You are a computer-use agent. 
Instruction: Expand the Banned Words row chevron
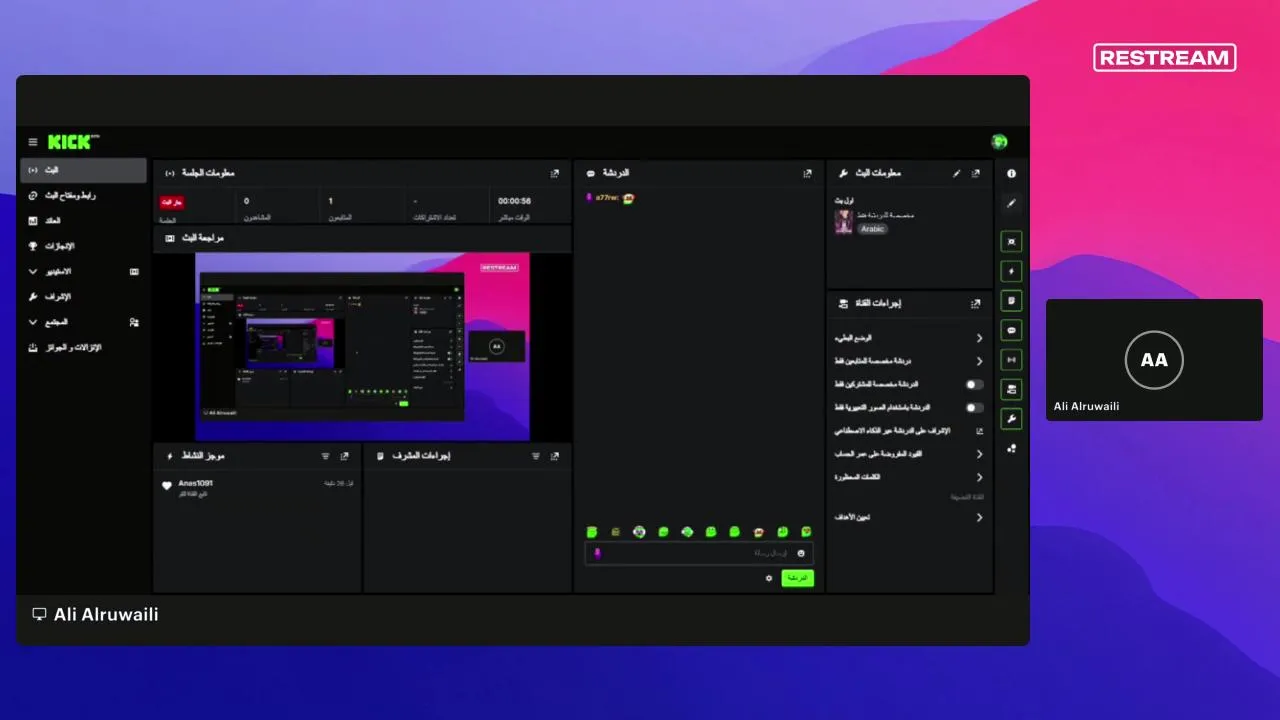(979, 478)
